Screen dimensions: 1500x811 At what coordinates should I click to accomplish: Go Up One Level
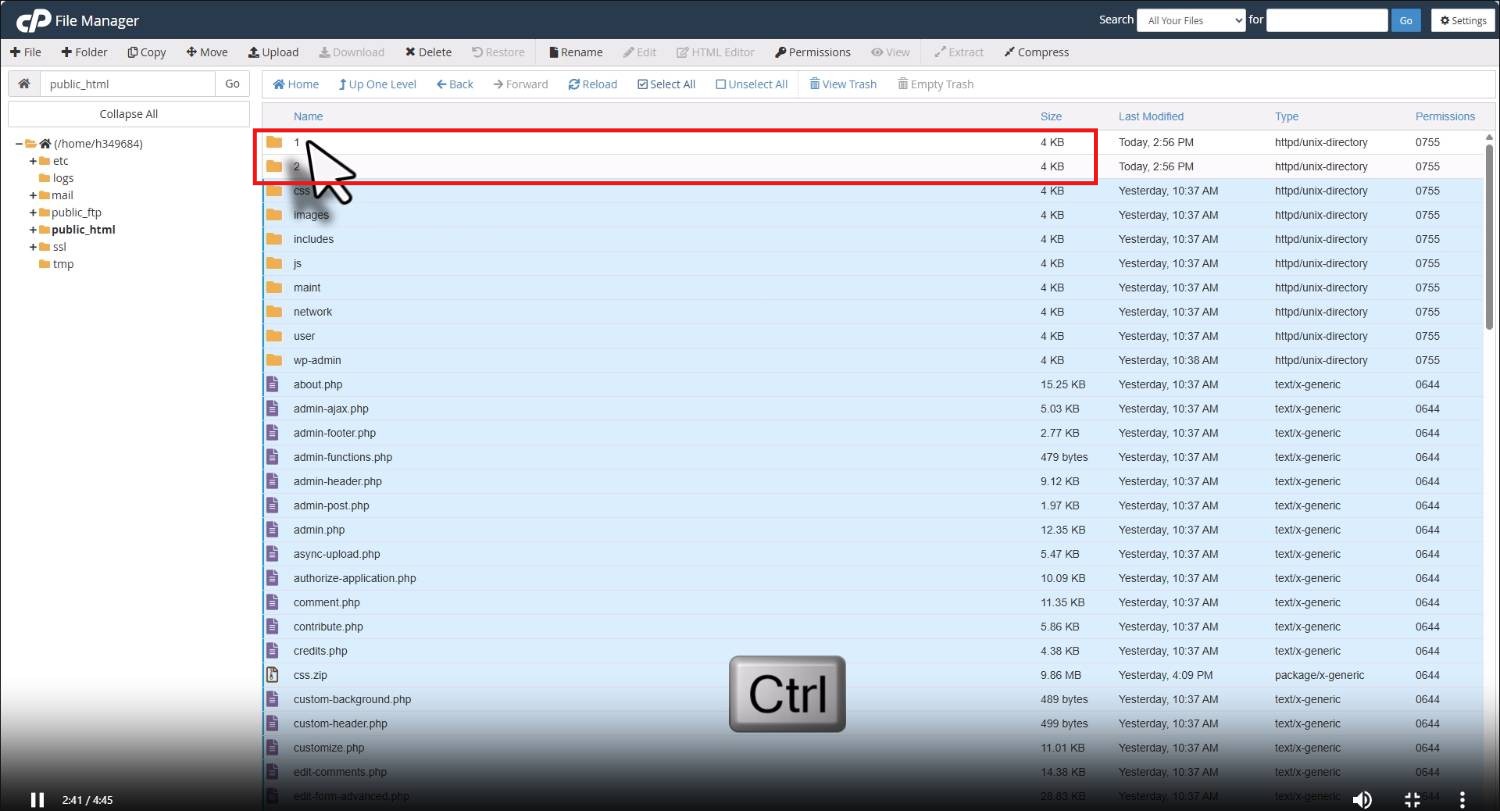[377, 84]
